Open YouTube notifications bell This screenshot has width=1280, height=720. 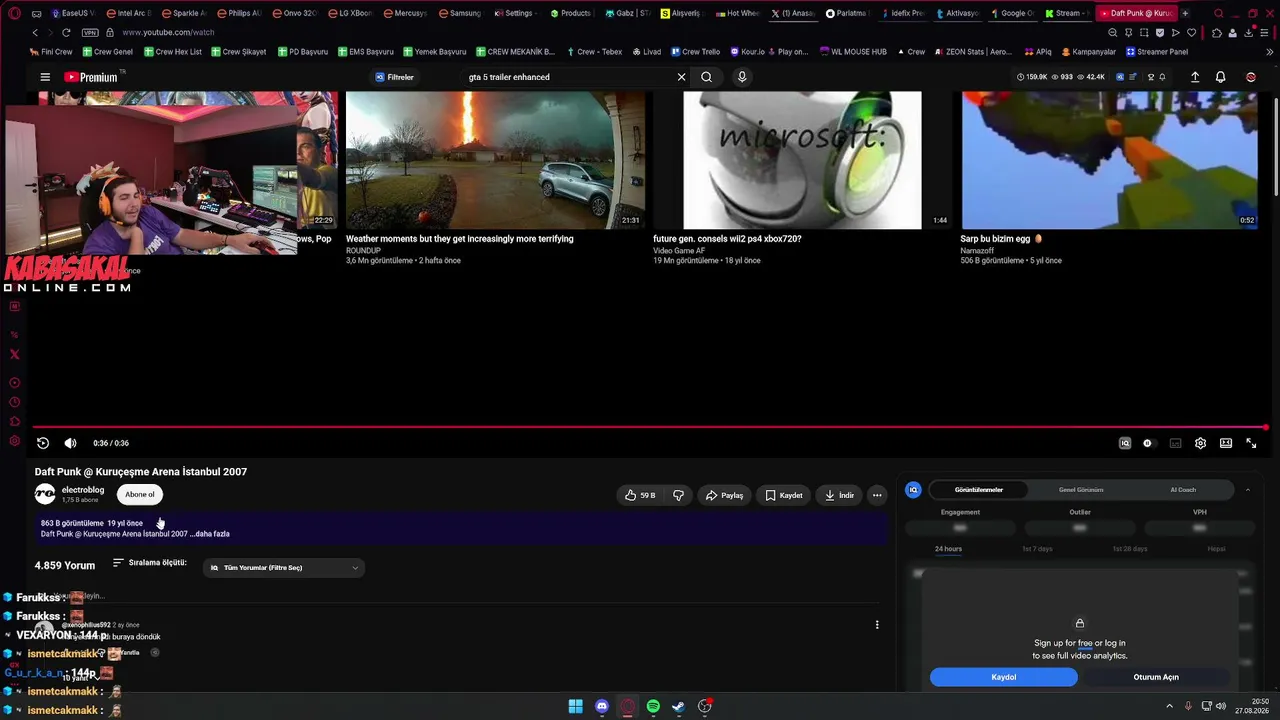pos(1220,77)
